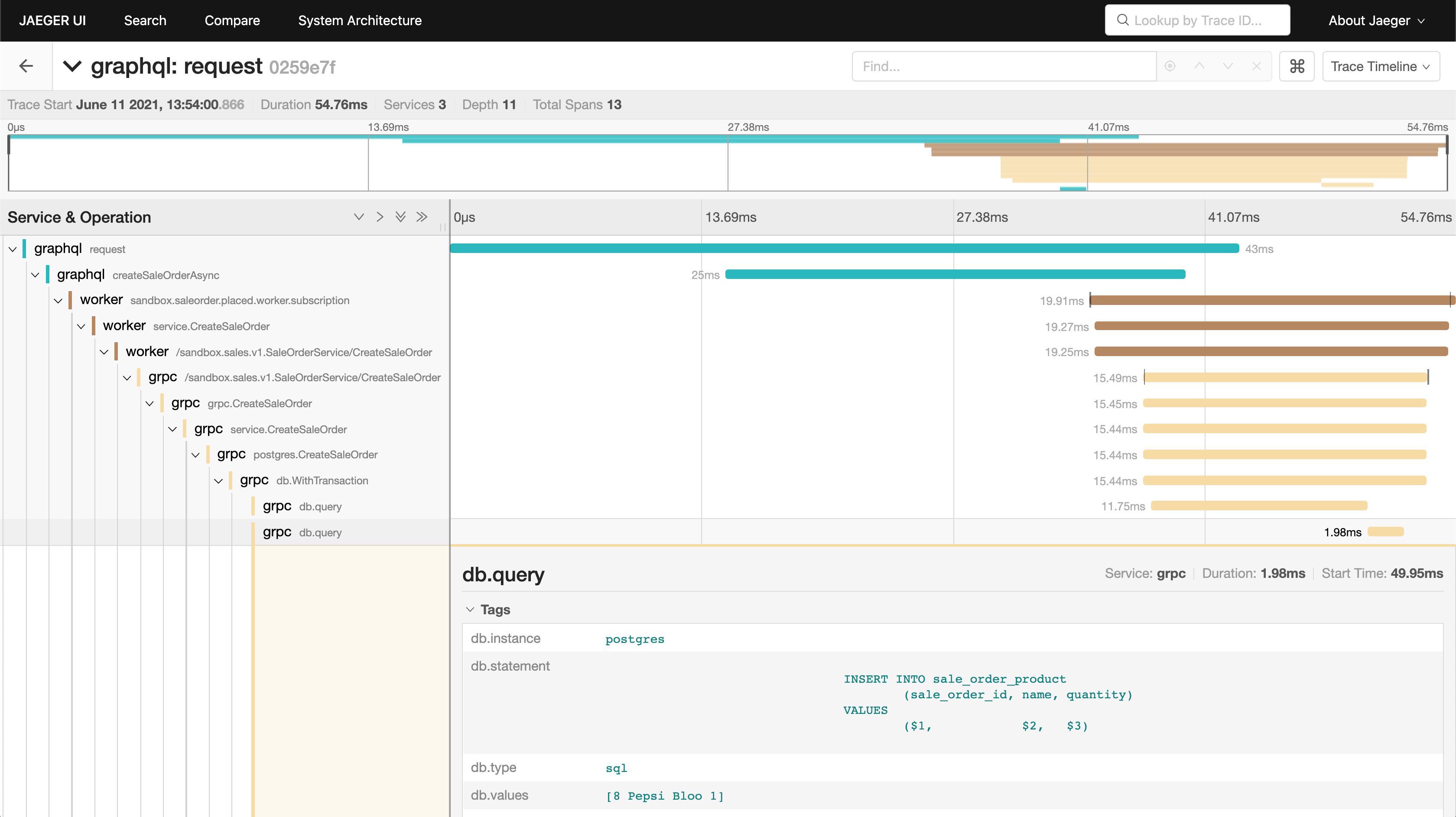The width and height of the screenshot is (1456, 817).
Task: Collapse one level with the right chevron icon
Action: click(380, 217)
